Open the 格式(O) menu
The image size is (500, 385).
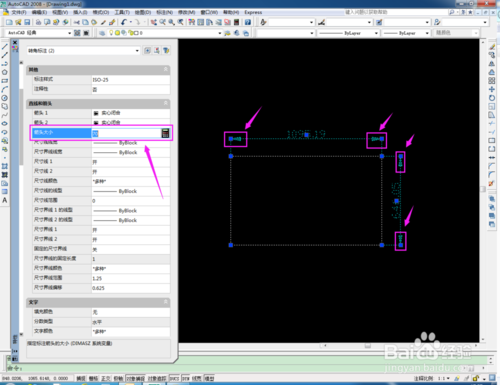pos(101,12)
